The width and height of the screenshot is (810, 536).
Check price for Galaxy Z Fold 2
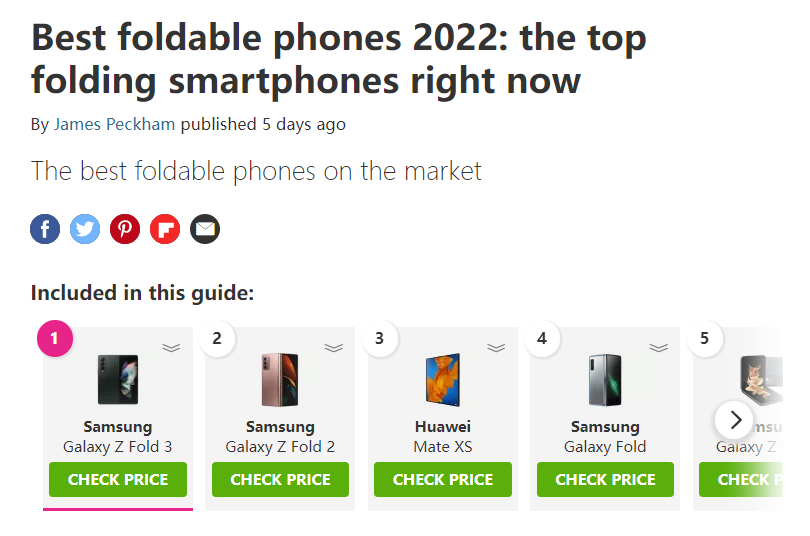point(280,480)
